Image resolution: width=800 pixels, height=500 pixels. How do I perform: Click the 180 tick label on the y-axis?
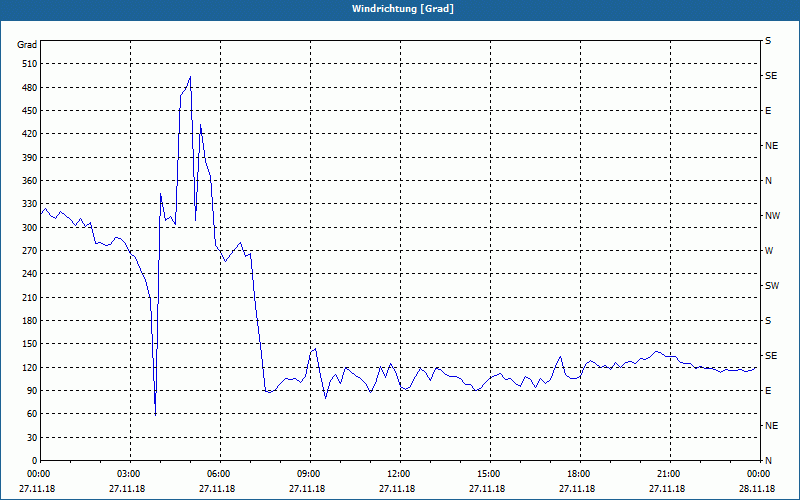[x=27, y=321]
